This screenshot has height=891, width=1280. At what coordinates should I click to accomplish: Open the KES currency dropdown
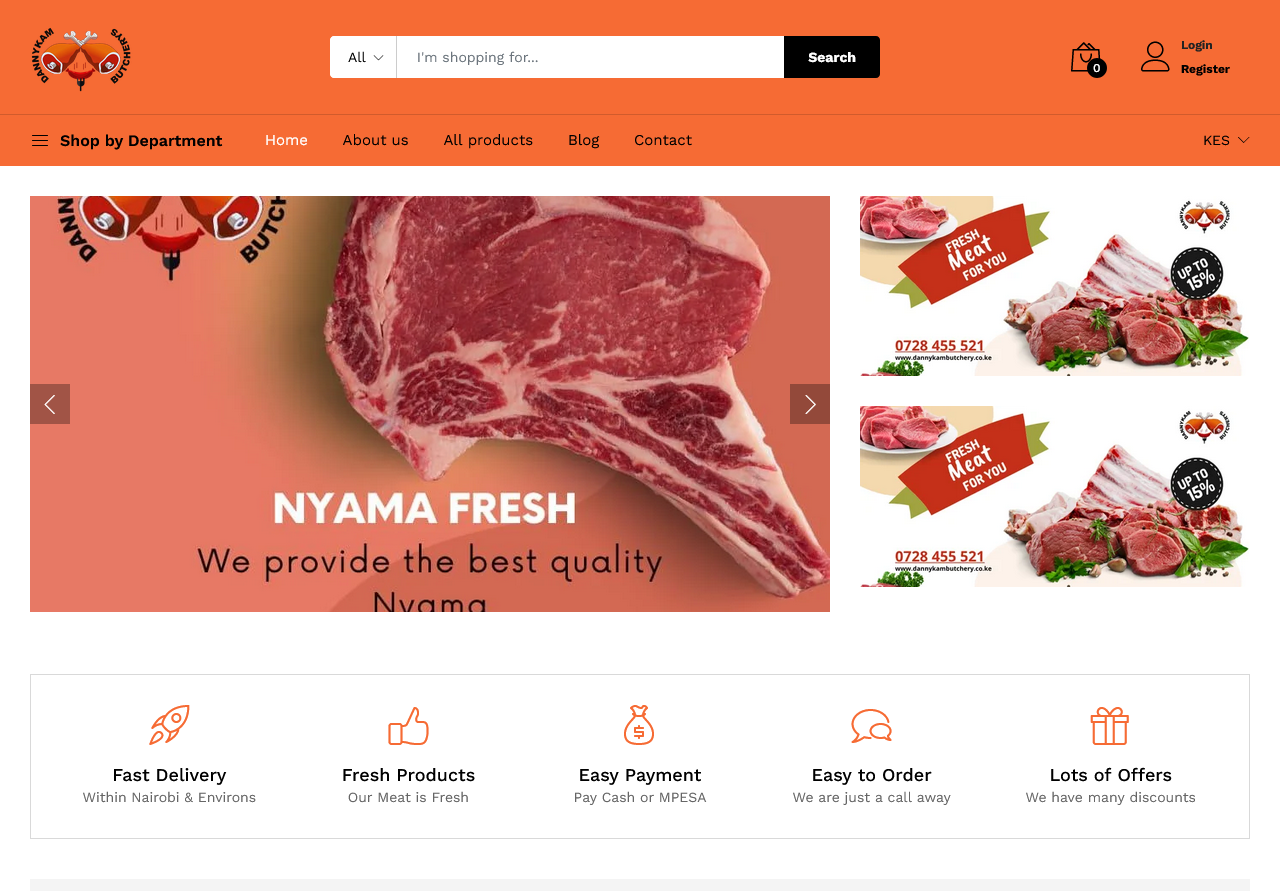[x=1226, y=140]
